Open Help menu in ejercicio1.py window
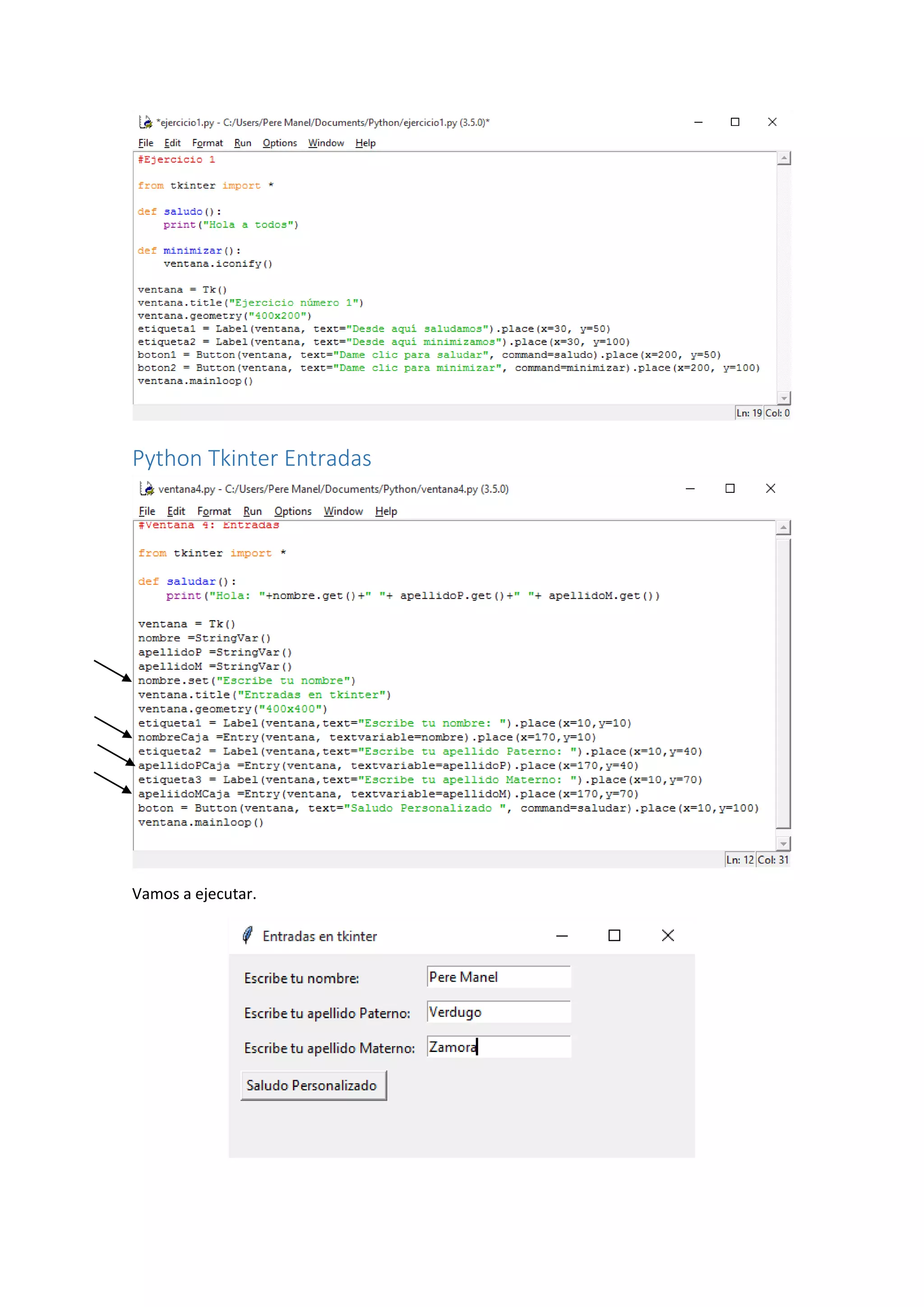The height and width of the screenshot is (1307, 924). point(365,143)
